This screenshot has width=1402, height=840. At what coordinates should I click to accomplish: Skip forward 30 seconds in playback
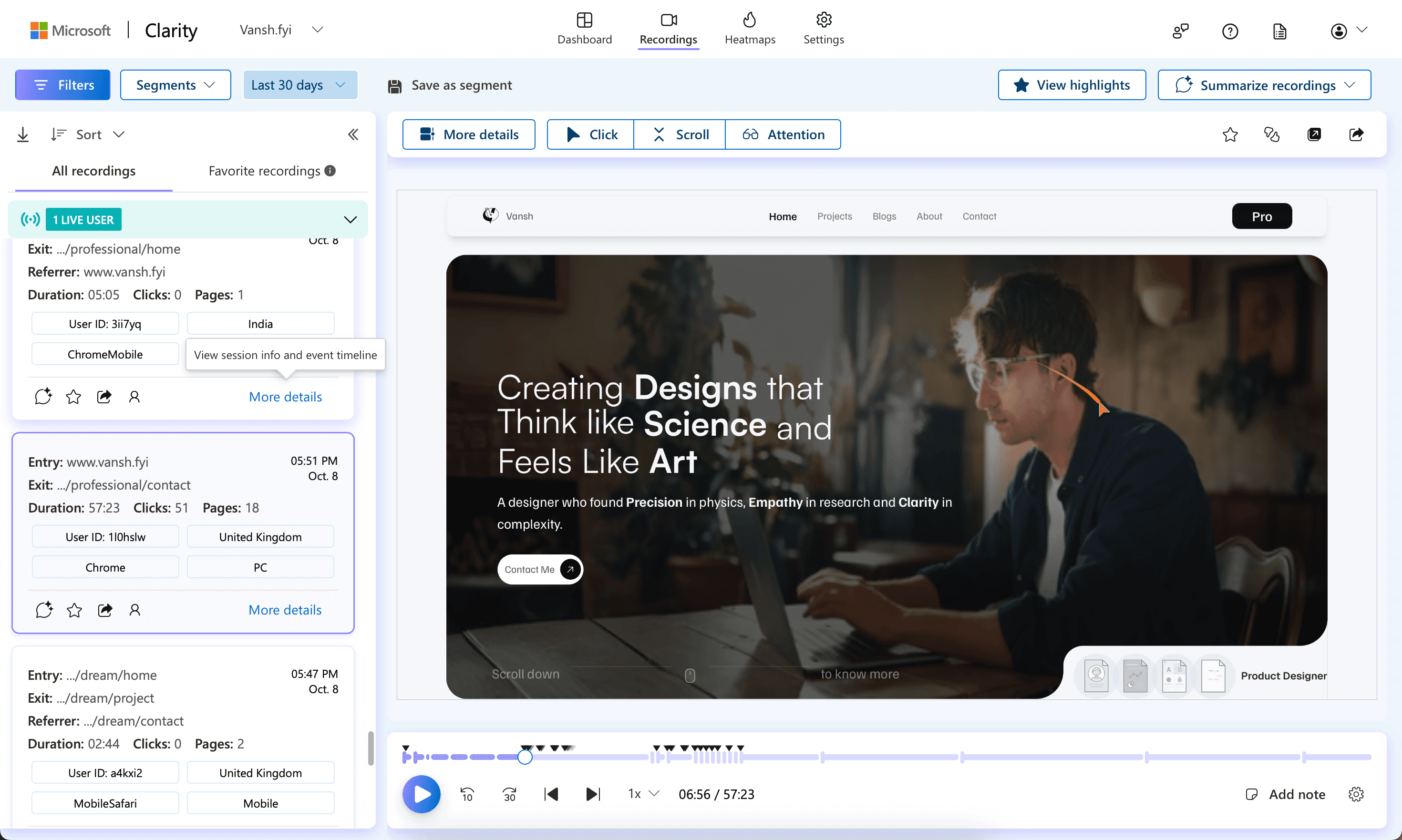point(509,794)
